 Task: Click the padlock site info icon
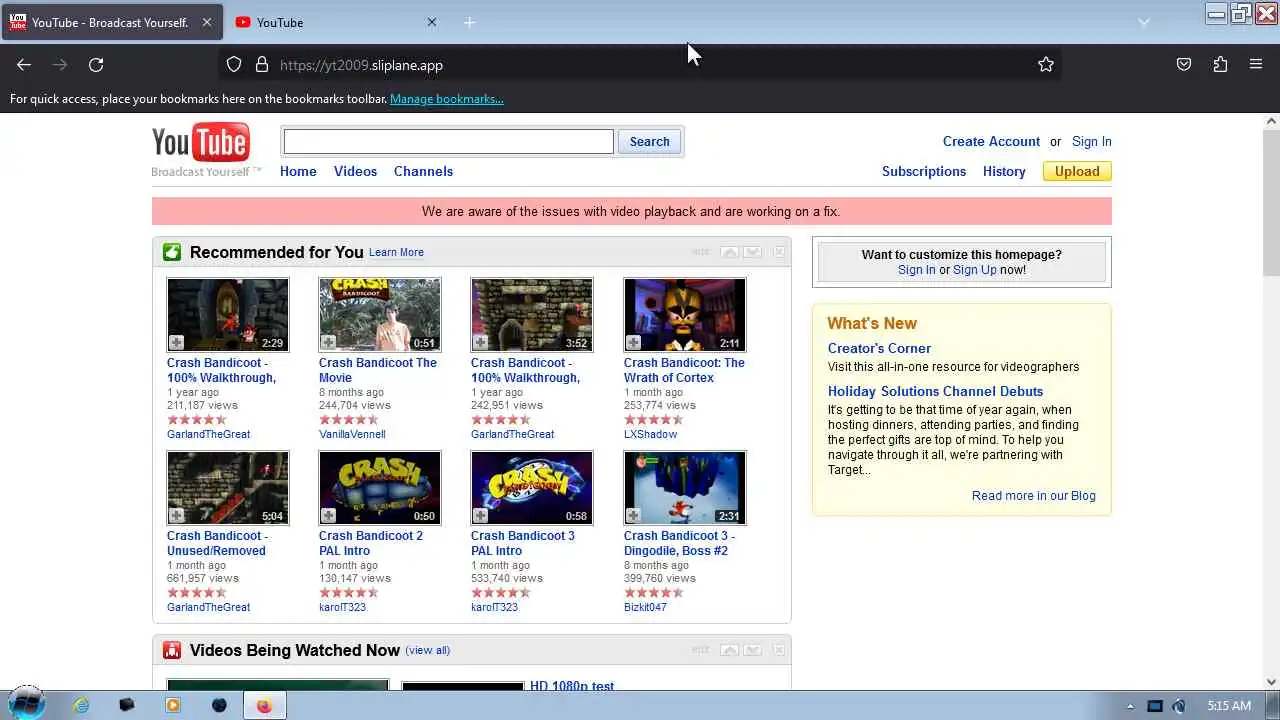click(262, 65)
